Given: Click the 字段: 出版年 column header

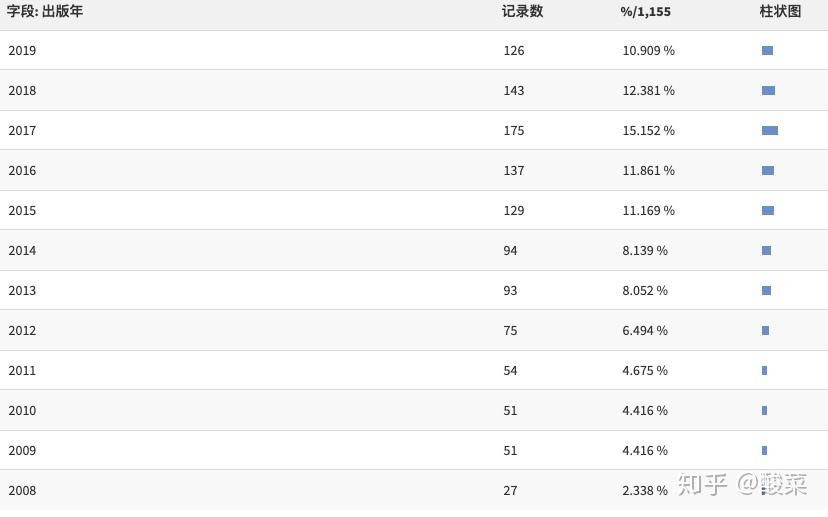Looking at the screenshot, I should [x=45, y=11].
